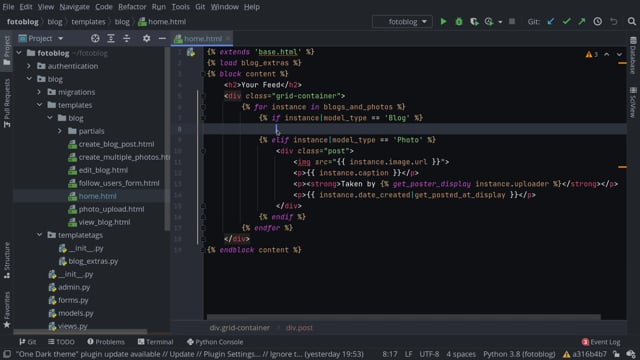The image size is (640, 360).
Task: Open the Database side panel
Action: (633, 55)
